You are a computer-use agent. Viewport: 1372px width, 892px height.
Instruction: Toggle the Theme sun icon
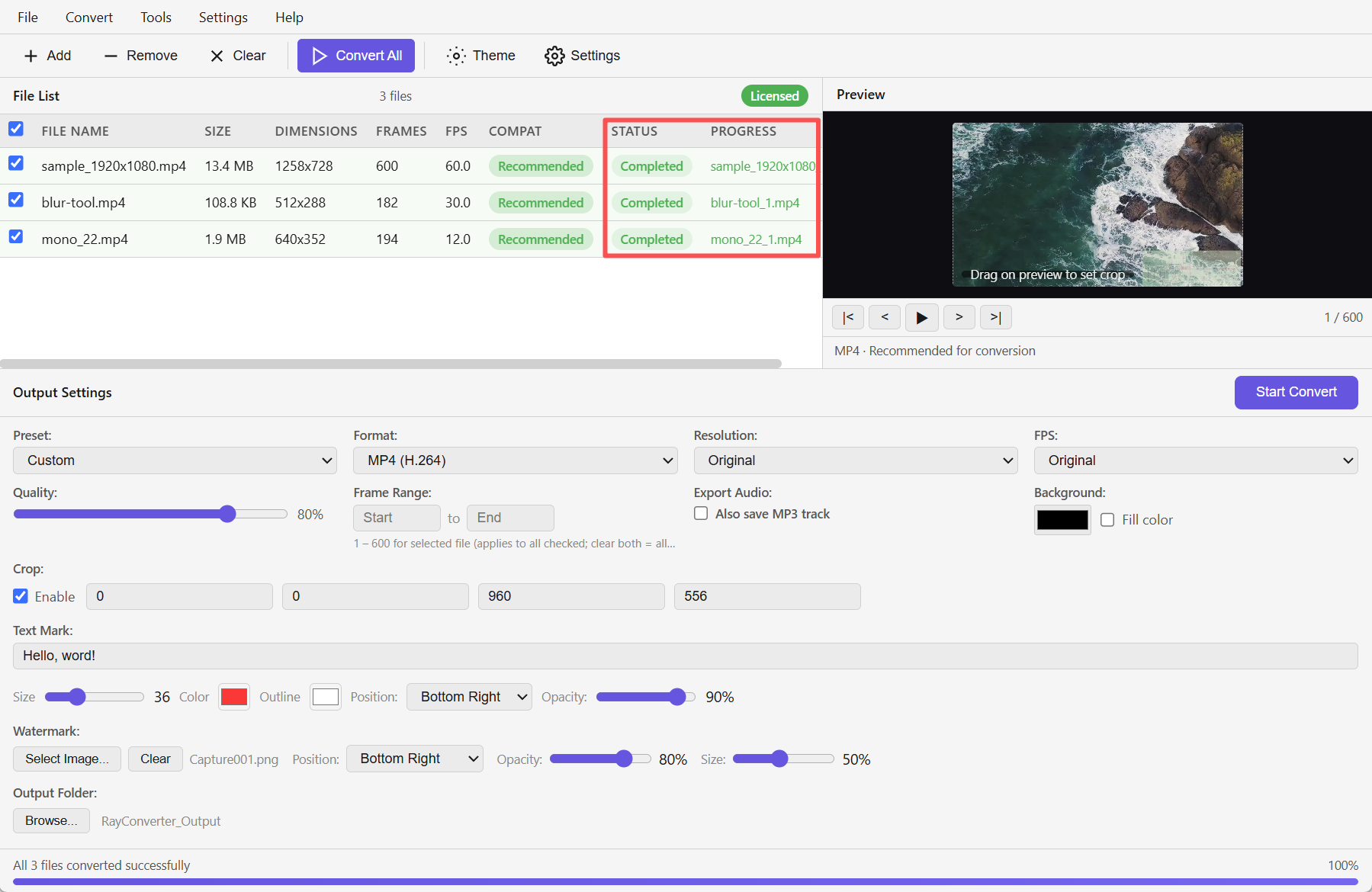pyautogui.click(x=456, y=56)
